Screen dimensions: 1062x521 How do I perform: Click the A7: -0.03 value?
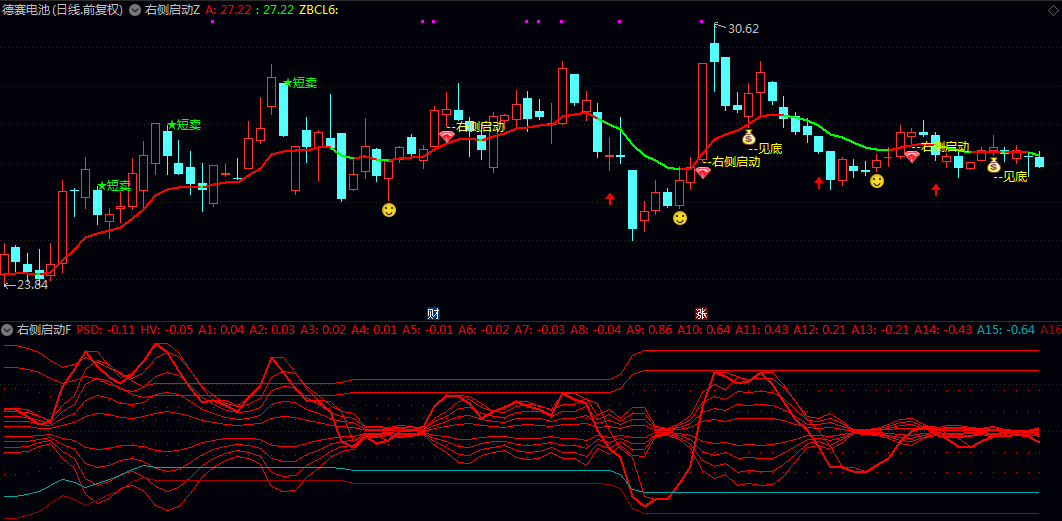(539, 331)
